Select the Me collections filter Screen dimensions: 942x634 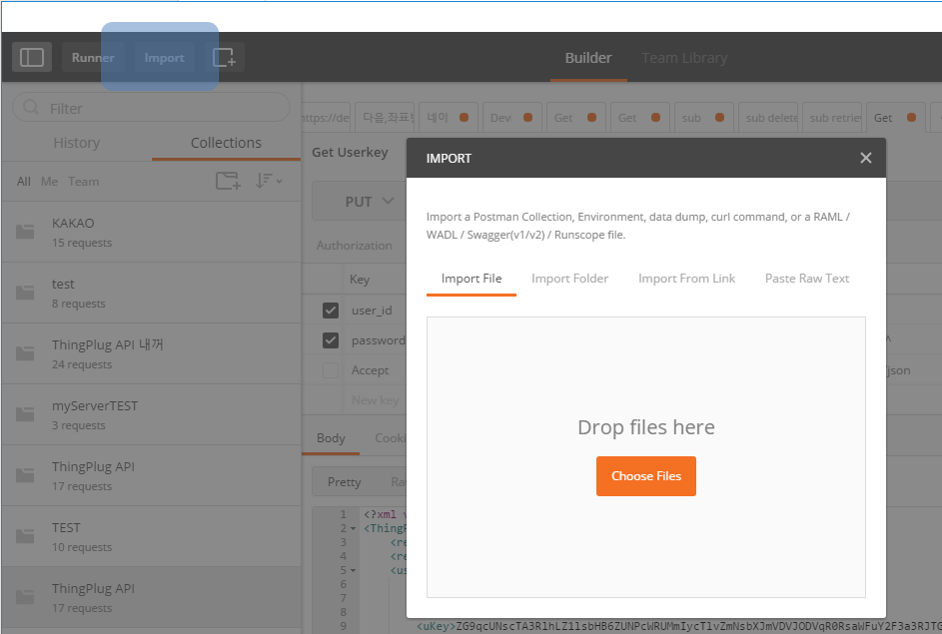[x=49, y=181]
